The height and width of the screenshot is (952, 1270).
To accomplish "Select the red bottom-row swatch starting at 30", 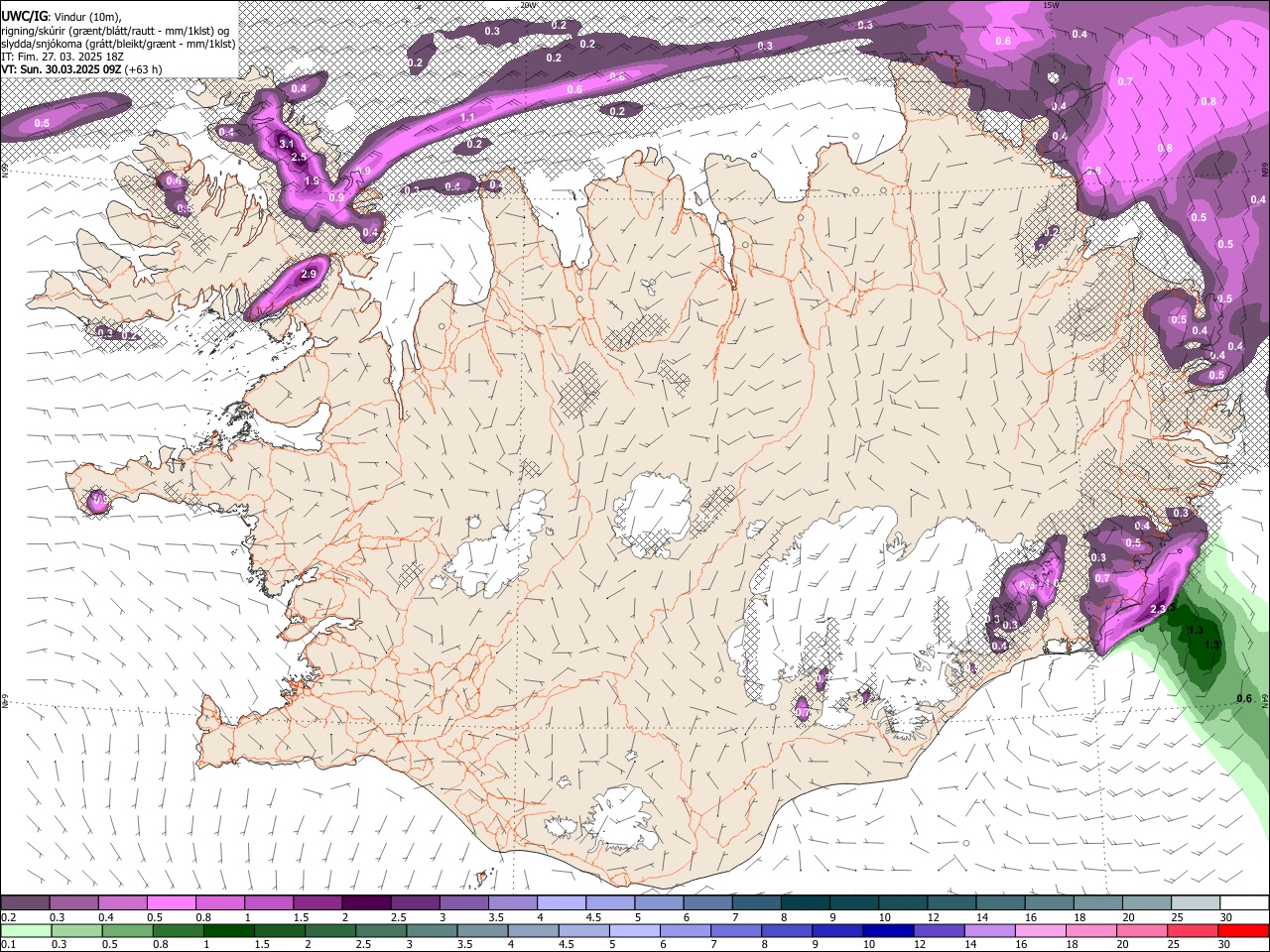I will pyautogui.click(x=1243, y=930).
